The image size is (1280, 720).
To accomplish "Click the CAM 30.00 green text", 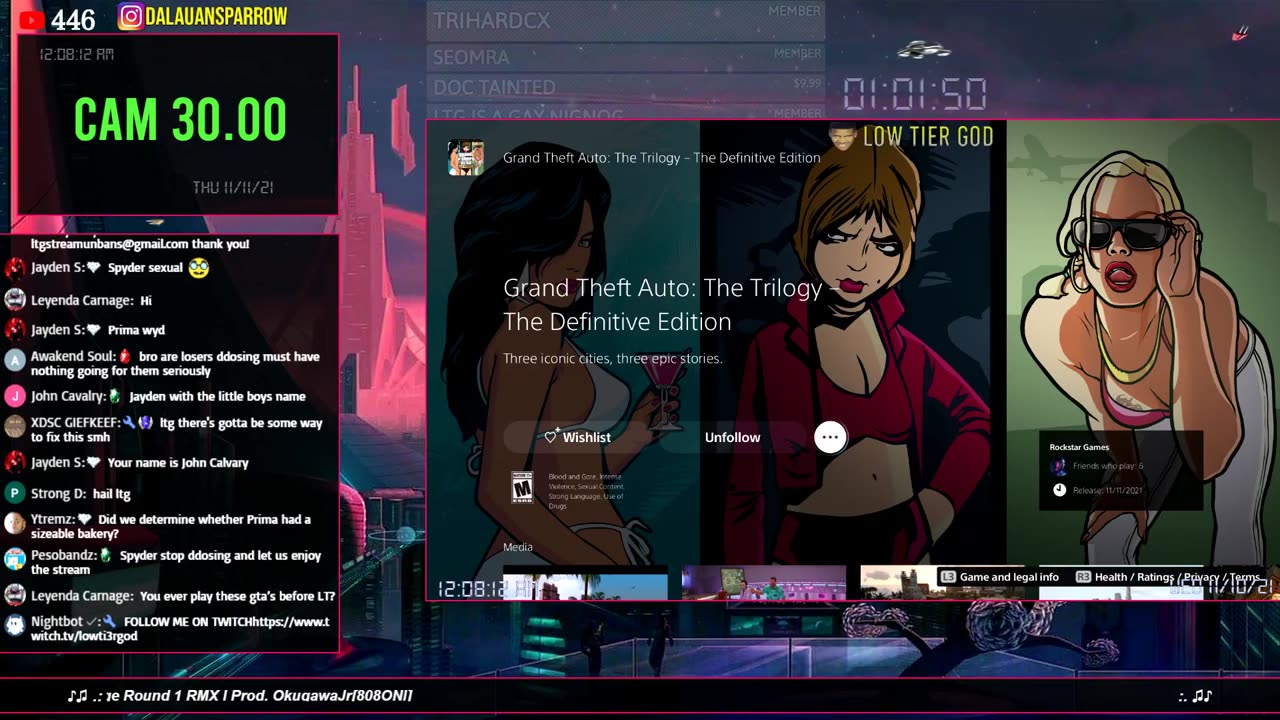I will (180, 121).
